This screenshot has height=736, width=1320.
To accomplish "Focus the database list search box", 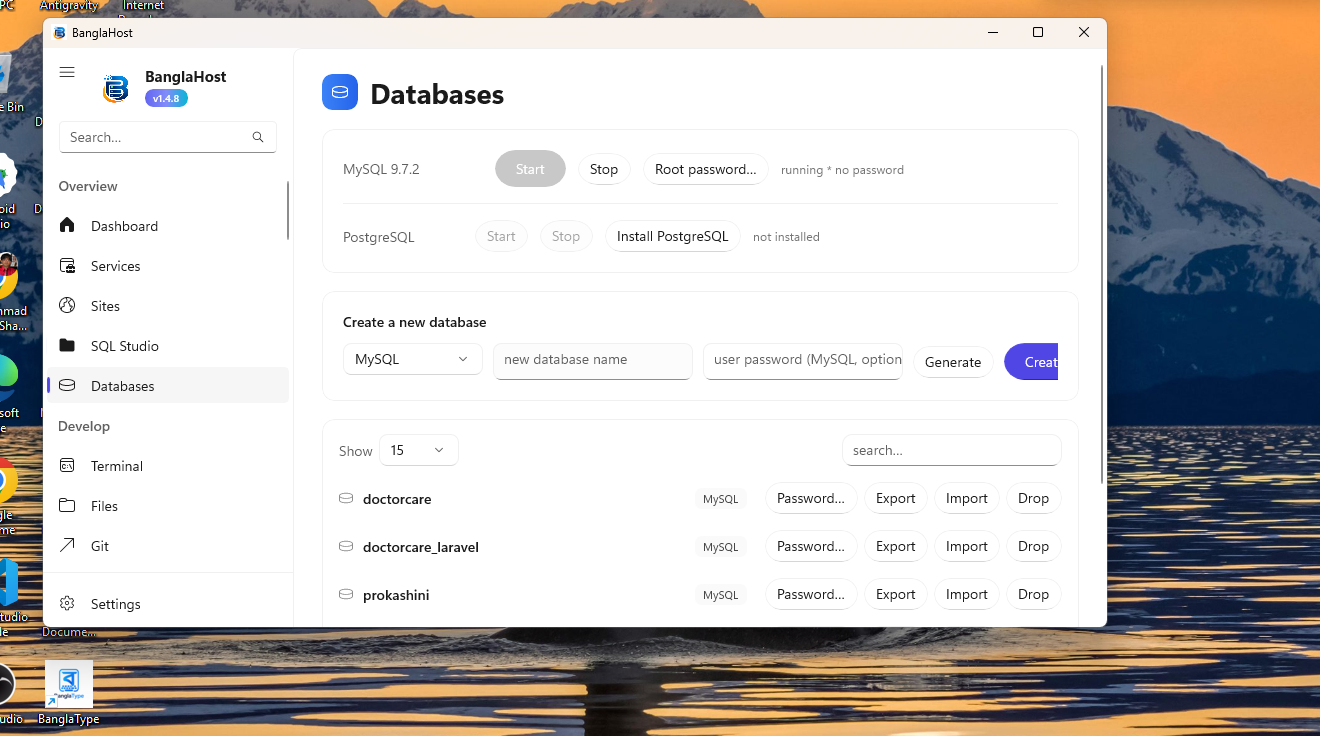I will tap(952, 450).
